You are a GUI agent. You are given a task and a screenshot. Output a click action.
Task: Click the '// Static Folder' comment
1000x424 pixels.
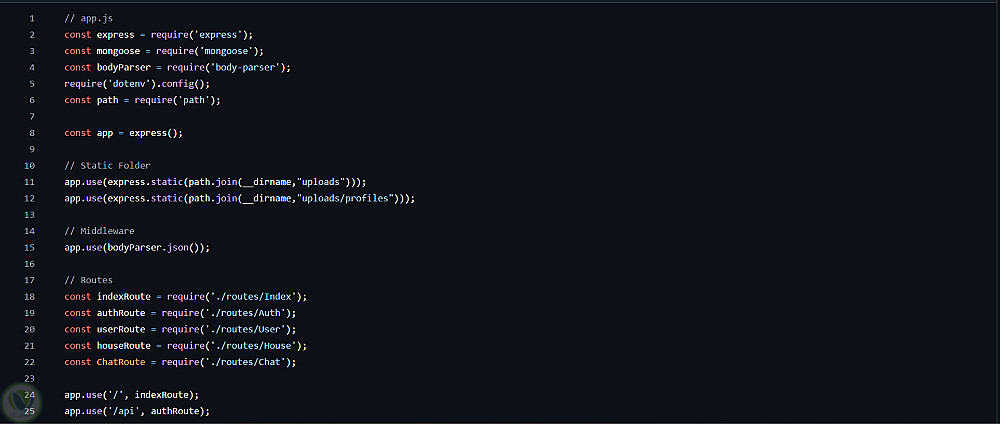click(x=107, y=165)
